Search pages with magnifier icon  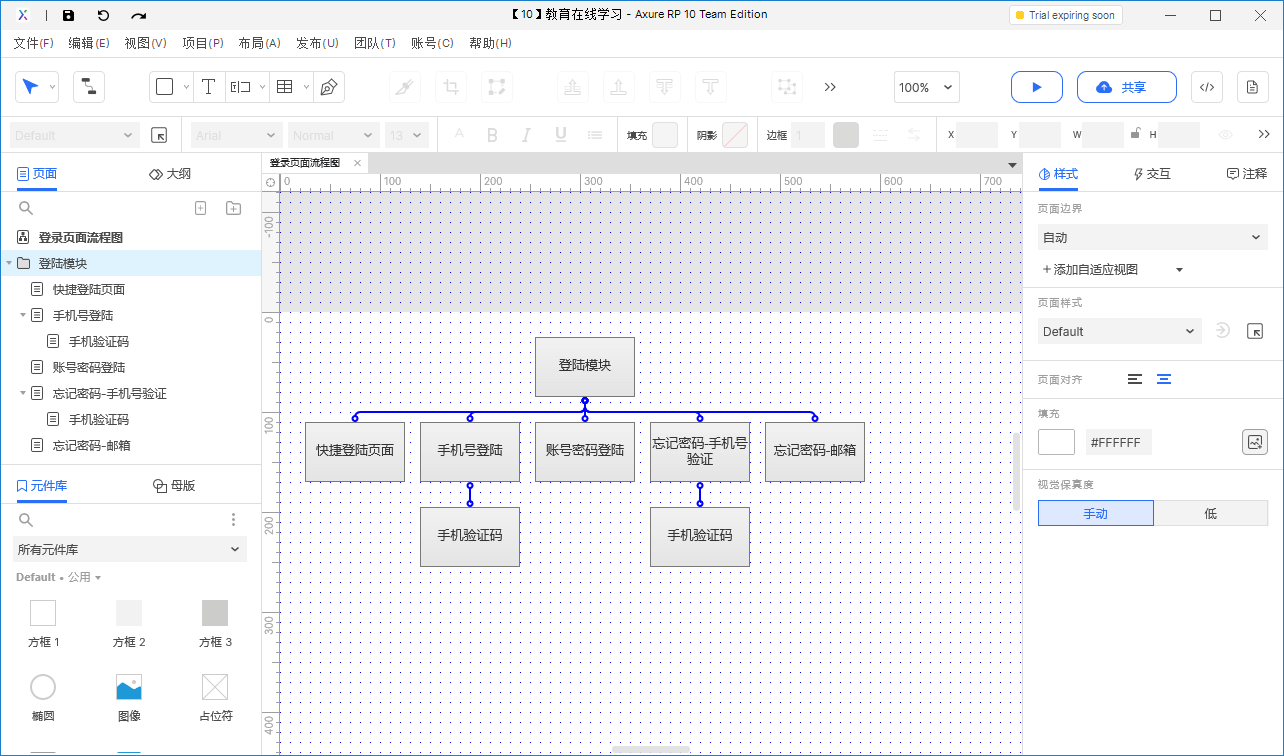pos(26,208)
